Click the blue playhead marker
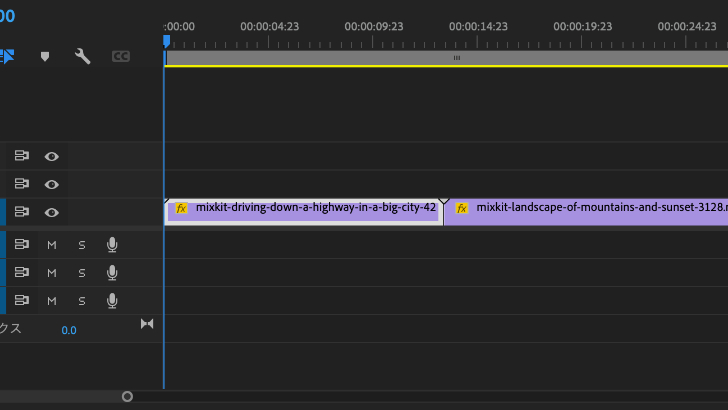This screenshot has width=728, height=410. (x=166, y=42)
